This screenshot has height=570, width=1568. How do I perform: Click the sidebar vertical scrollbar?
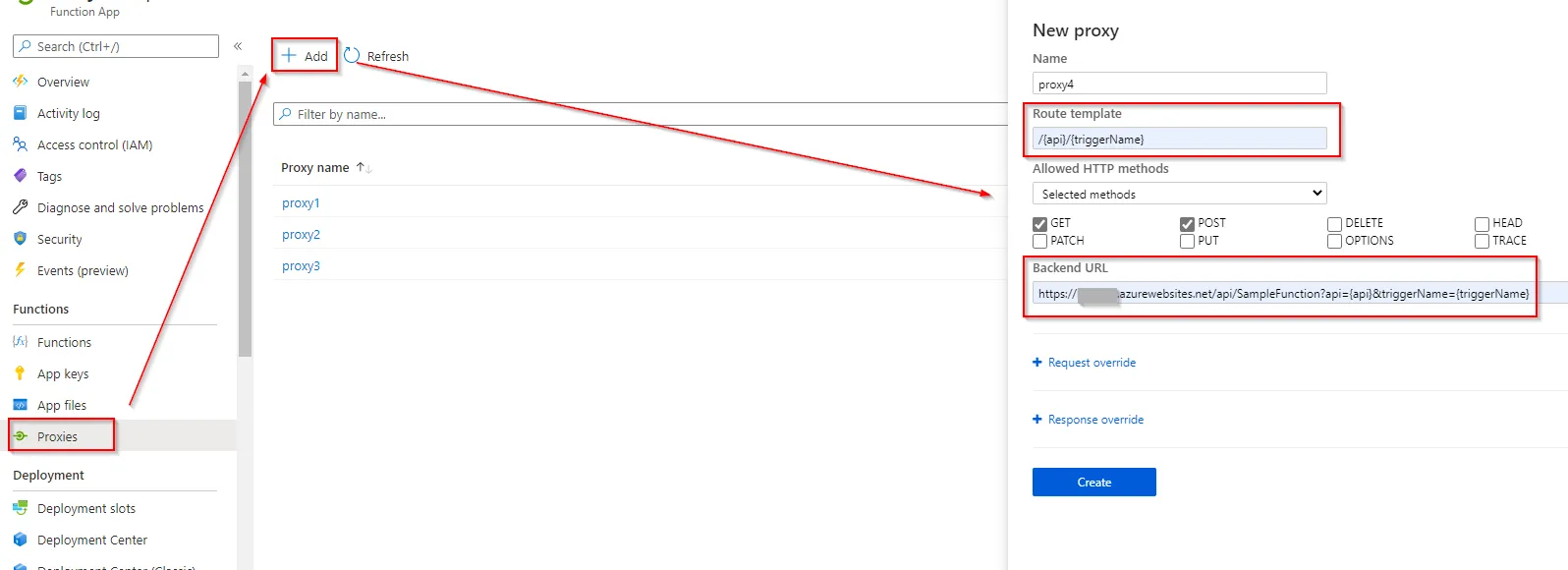pos(245,219)
